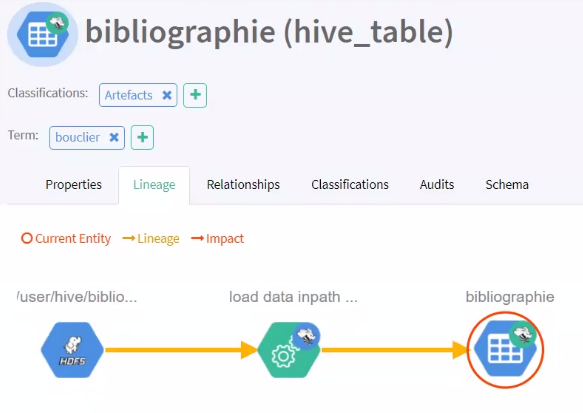The width and height of the screenshot is (583, 413).
Task: Open the Audits tab
Action: pyautogui.click(x=437, y=185)
